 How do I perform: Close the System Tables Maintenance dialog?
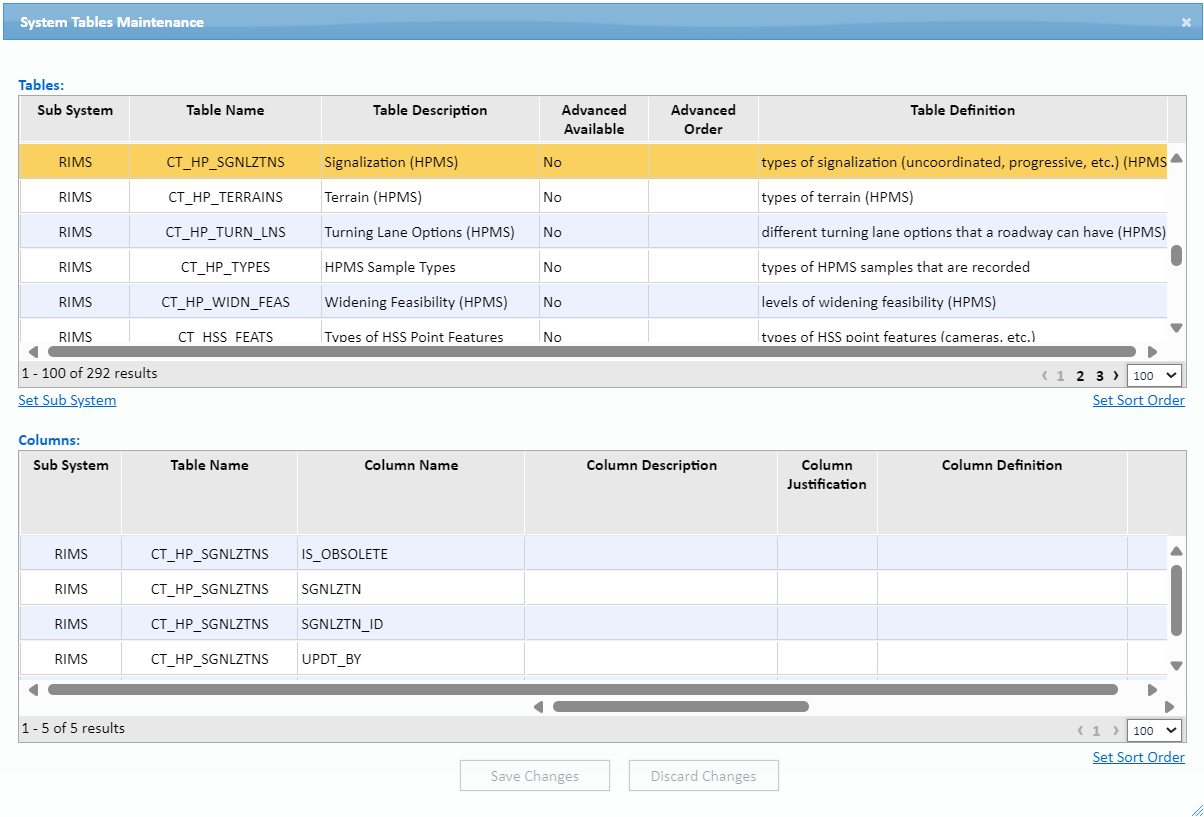[x=1186, y=22]
